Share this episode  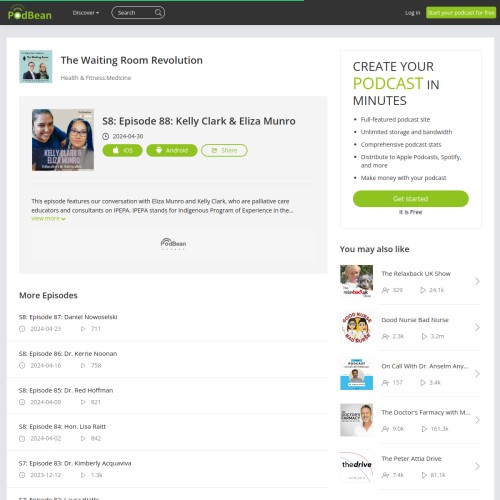(224, 150)
